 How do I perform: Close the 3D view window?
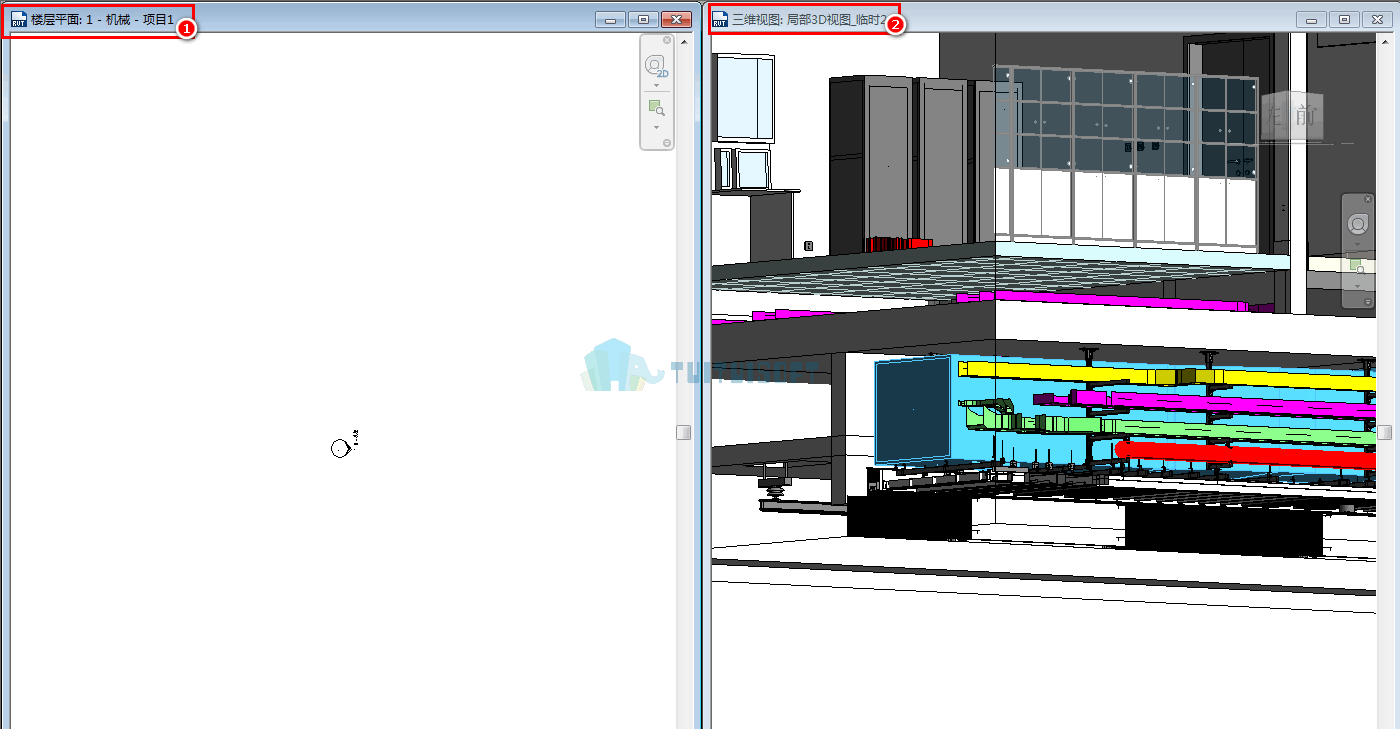pos(1378,19)
